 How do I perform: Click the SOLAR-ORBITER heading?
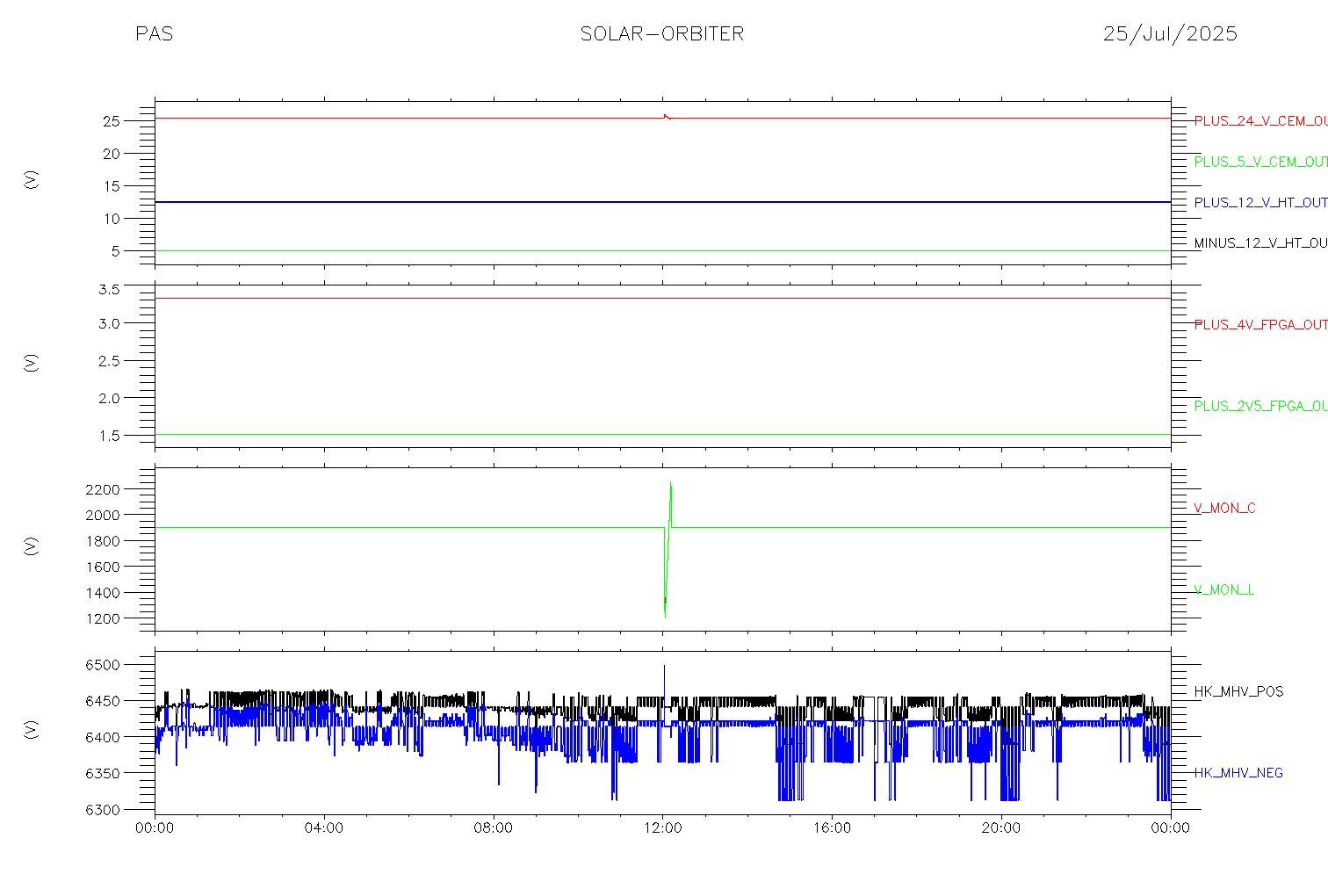coord(662,34)
